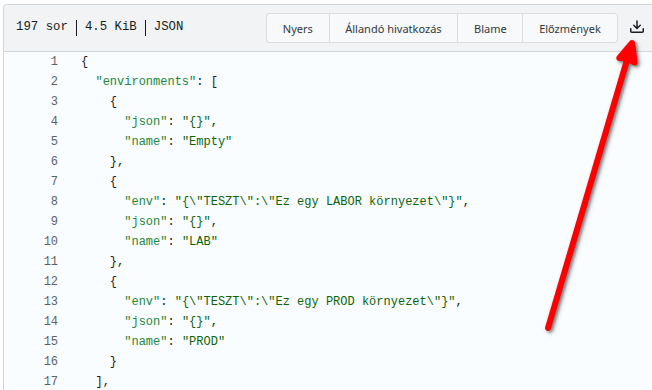This screenshot has width=652, height=390.
Task: Click the "environments" key text
Action: pyautogui.click(x=146, y=81)
